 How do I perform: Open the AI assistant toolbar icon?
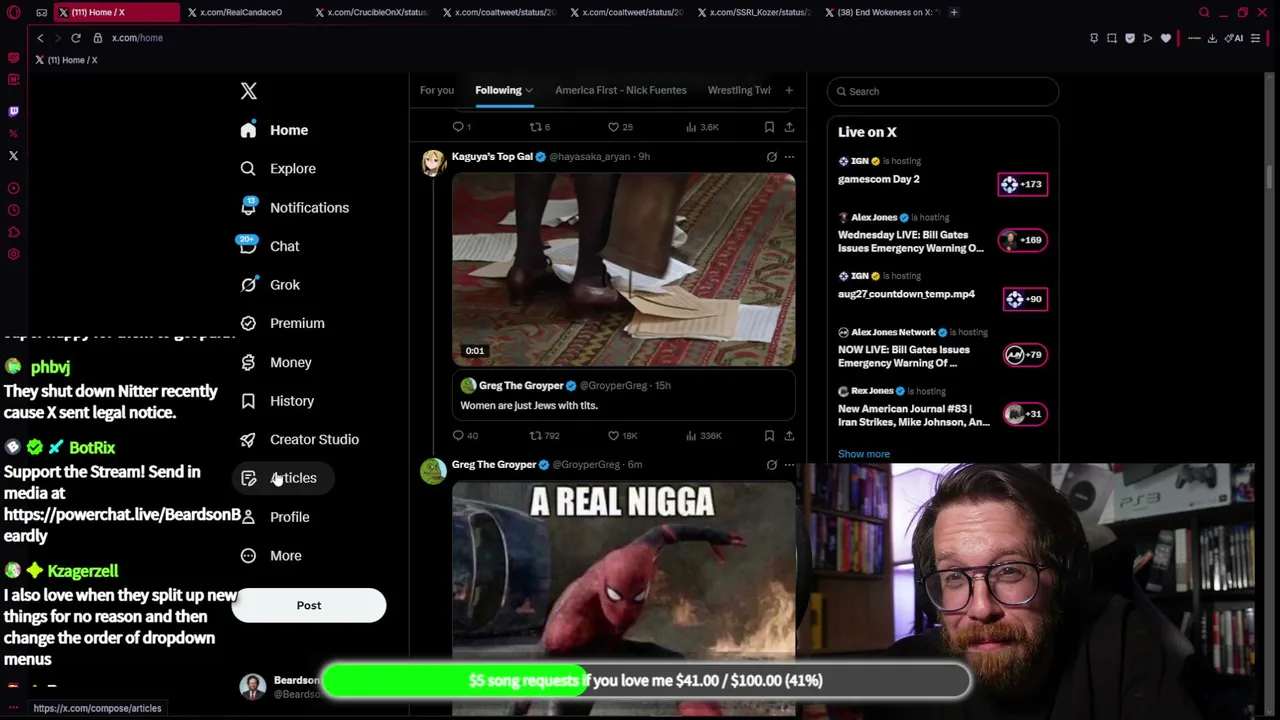(1235, 38)
